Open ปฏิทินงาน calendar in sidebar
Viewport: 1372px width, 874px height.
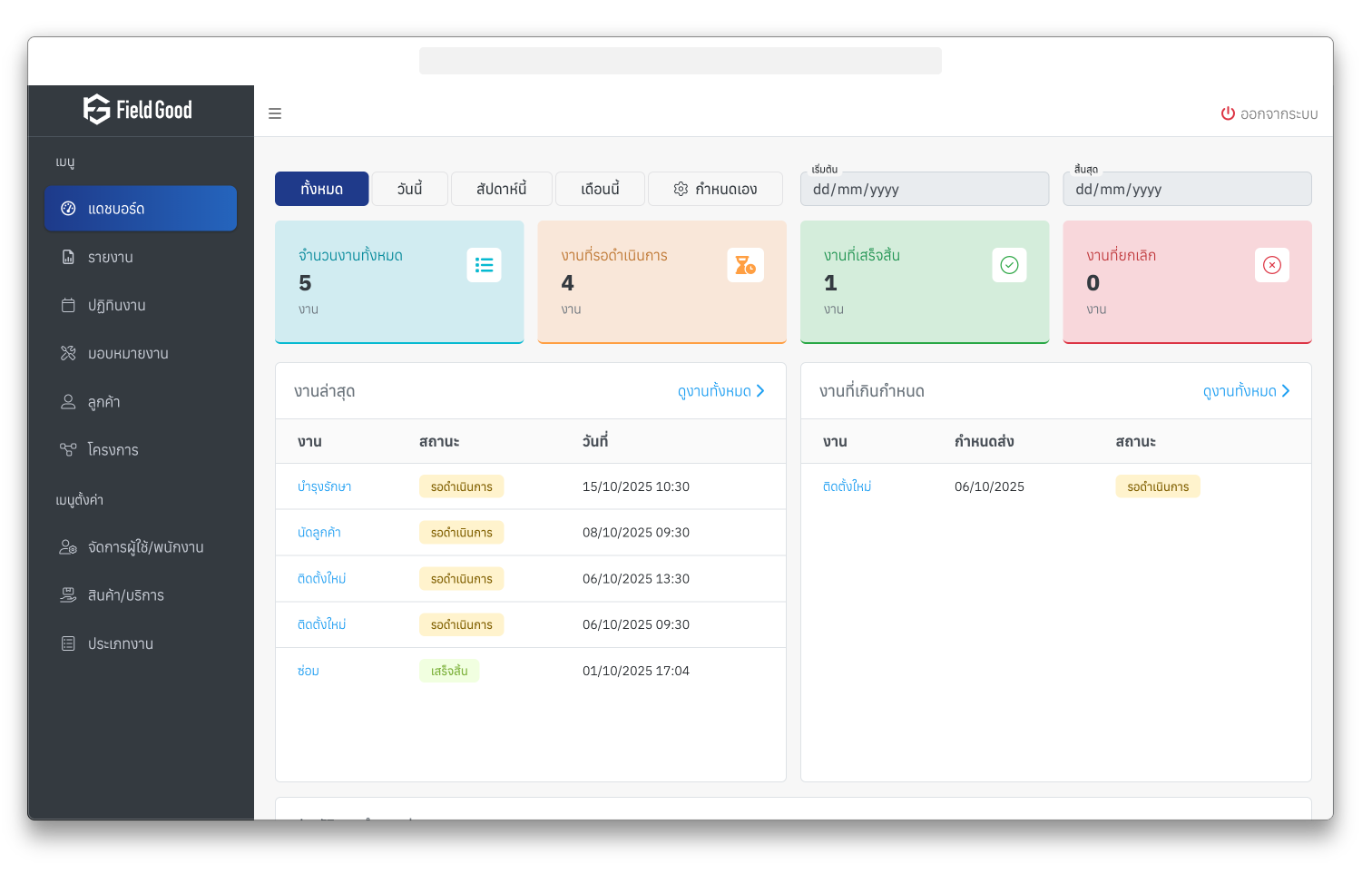click(116, 306)
